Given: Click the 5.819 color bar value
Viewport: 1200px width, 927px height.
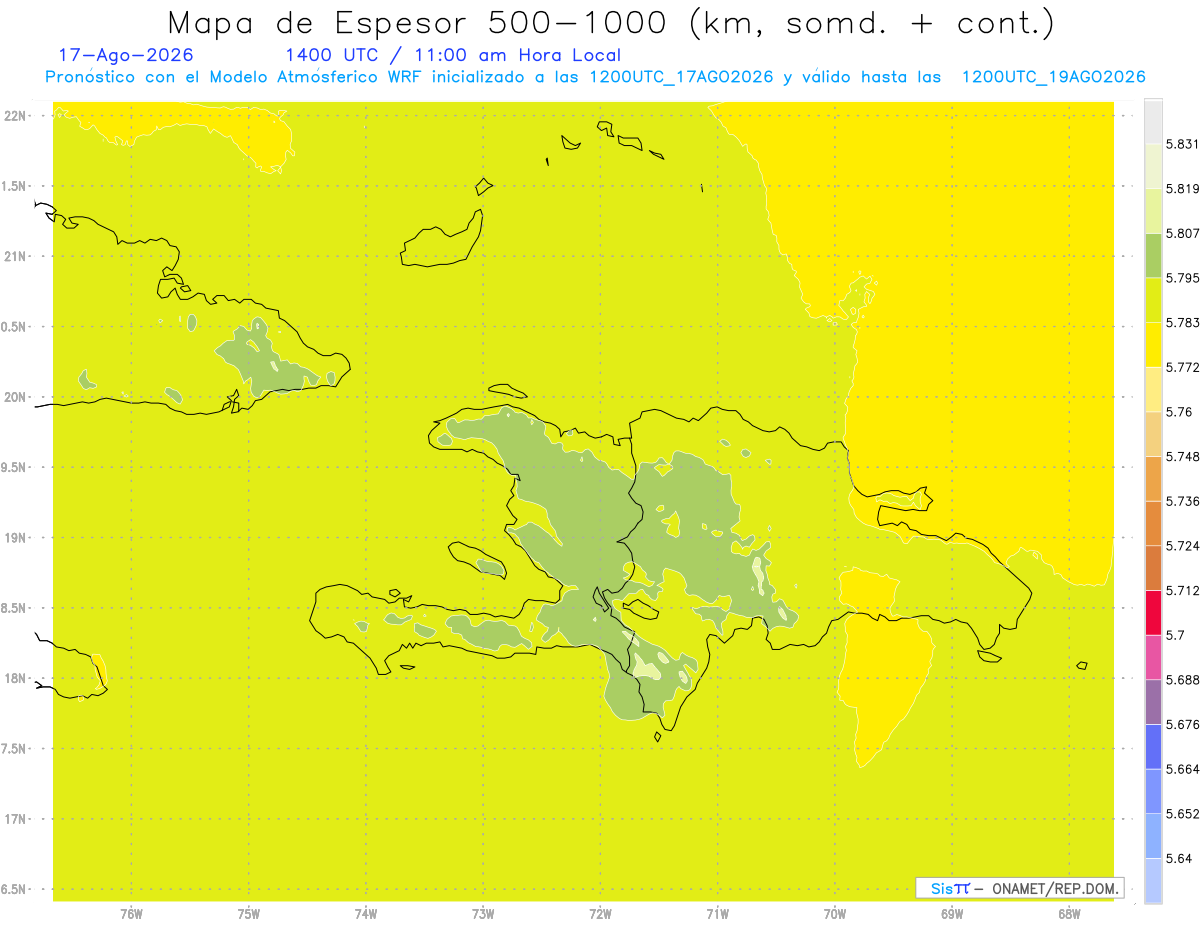Looking at the screenshot, I should pyautogui.click(x=1183, y=188).
